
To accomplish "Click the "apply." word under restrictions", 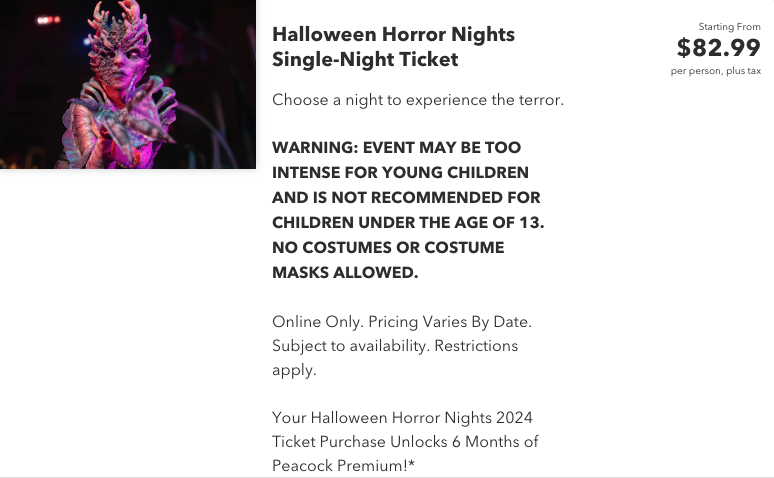I will pos(294,370).
